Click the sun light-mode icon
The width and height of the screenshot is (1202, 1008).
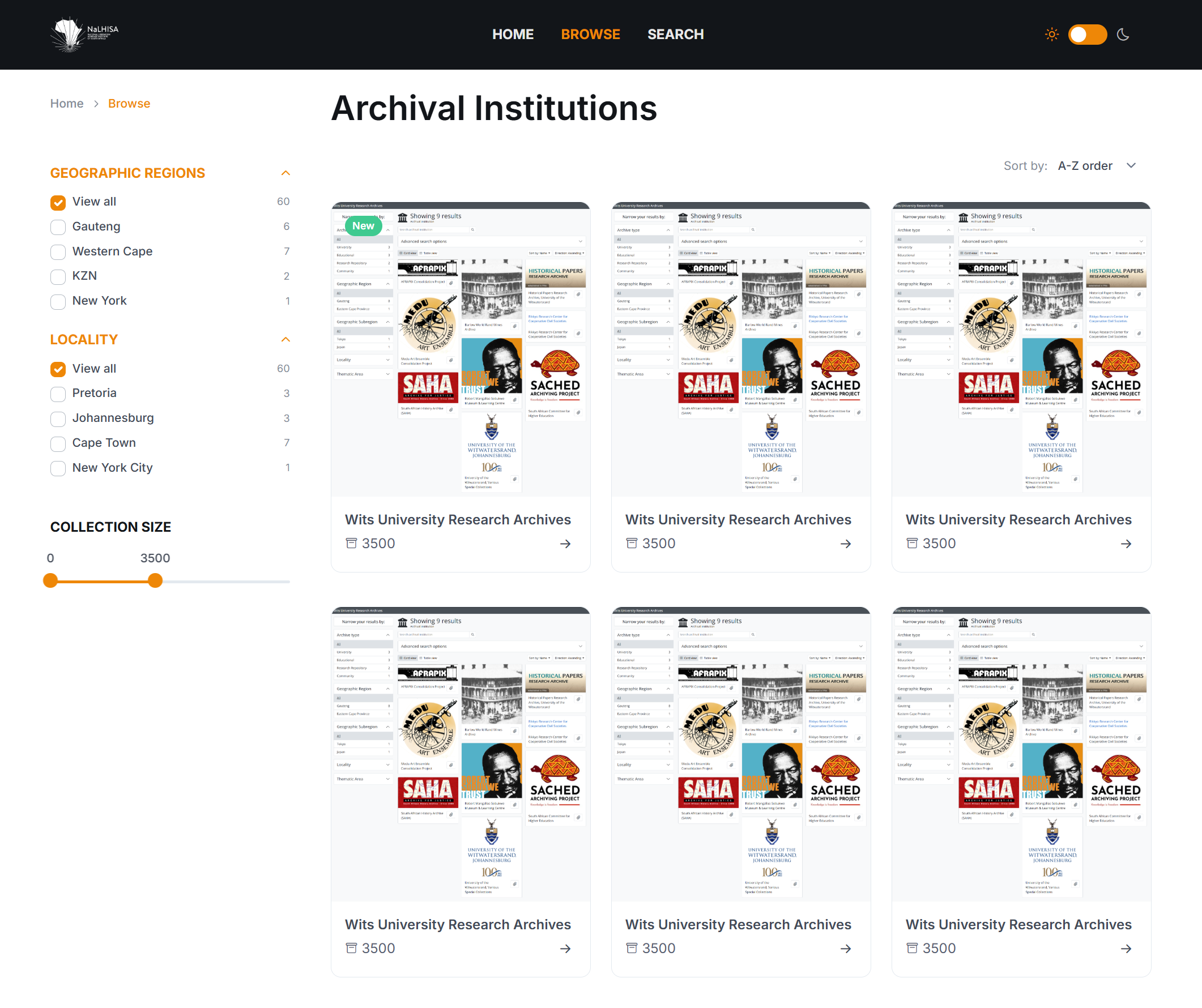(x=1052, y=35)
